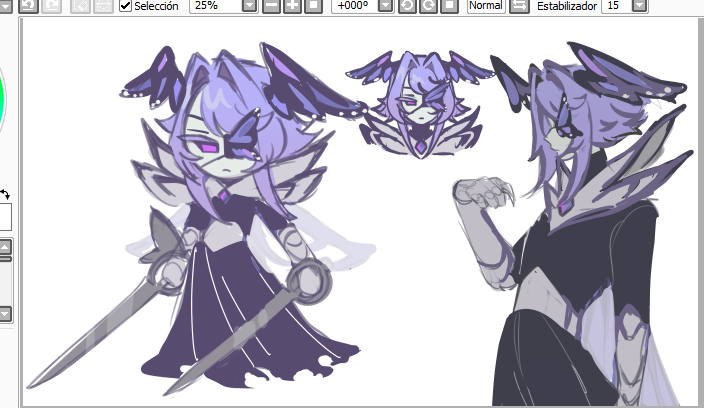The image size is (704, 408).
Task: Click the white color swatch box
Action: coord(5,217)
